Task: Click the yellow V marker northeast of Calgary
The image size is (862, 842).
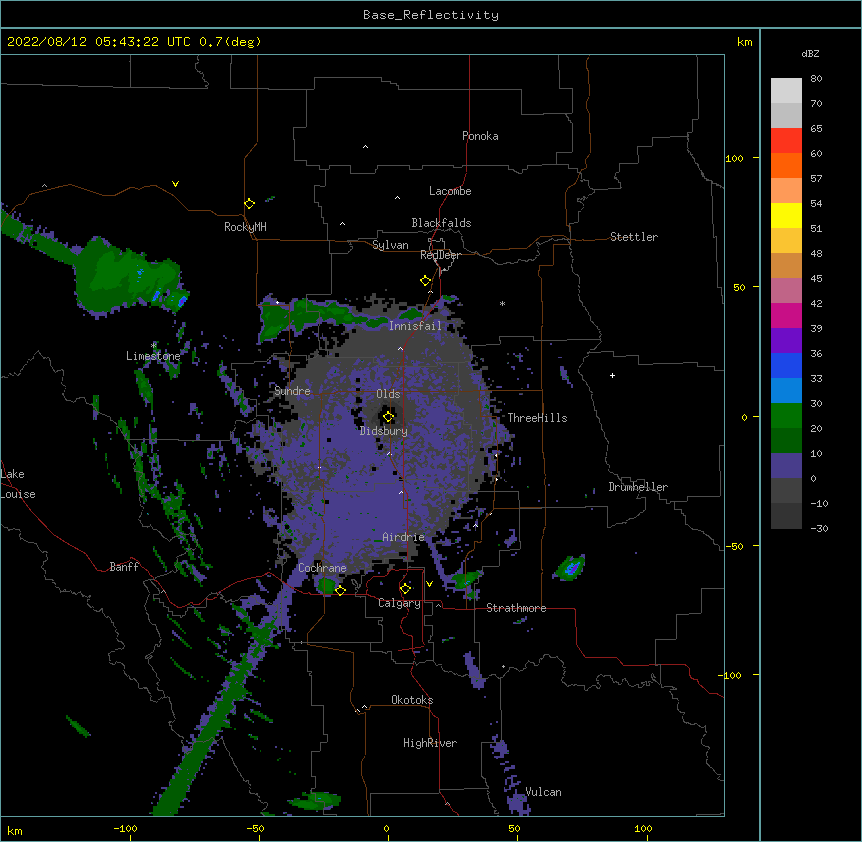Action: [429, 584]
